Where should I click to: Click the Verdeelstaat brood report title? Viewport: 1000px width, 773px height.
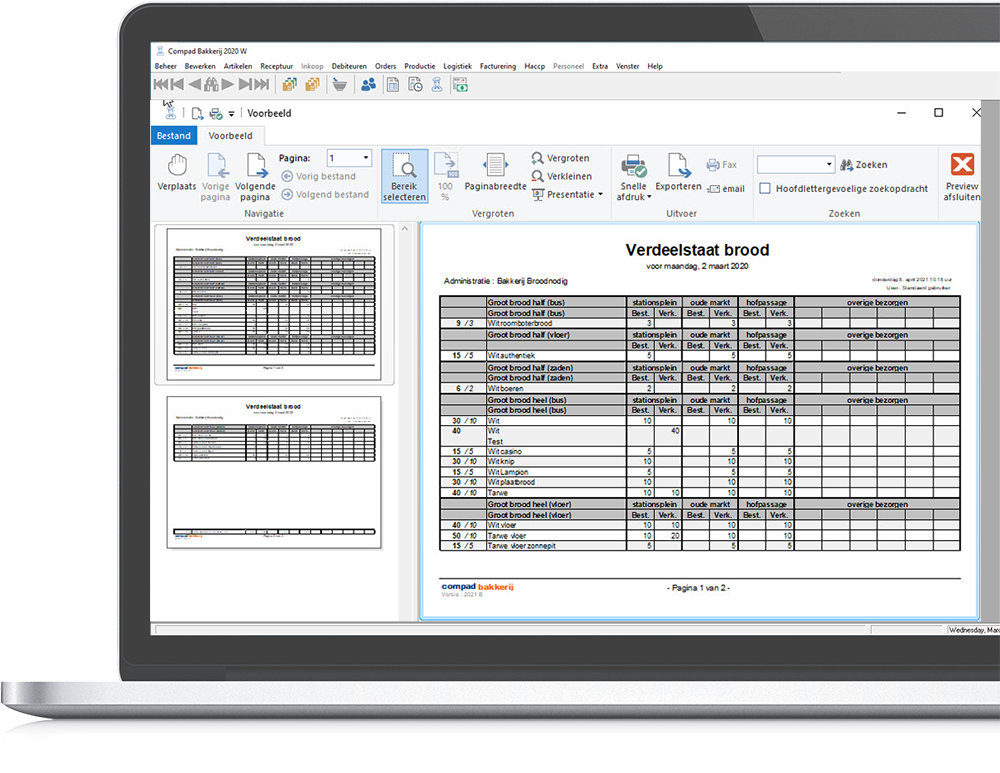pyautogui.click(x=697, y=250)
